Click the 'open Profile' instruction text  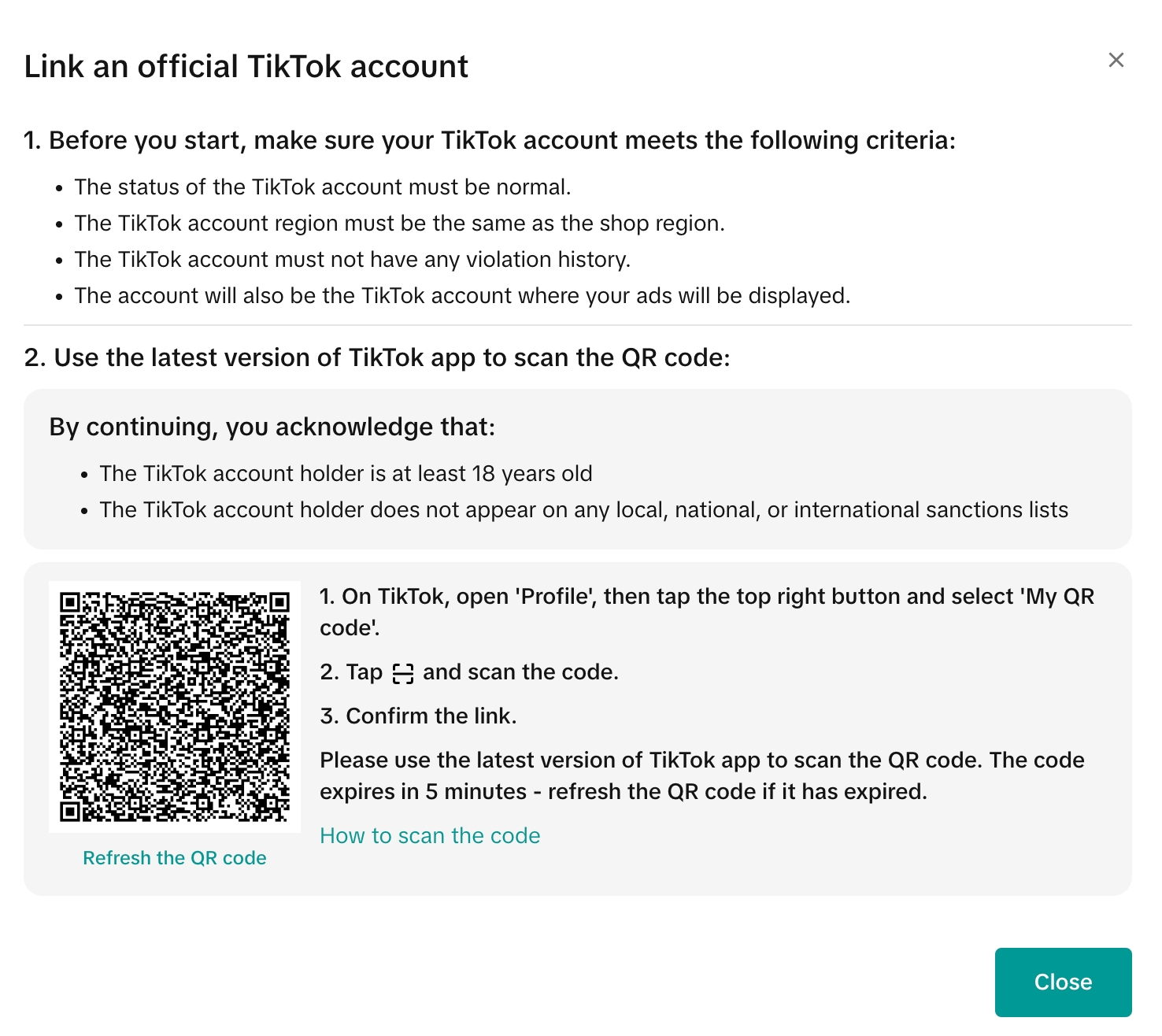[706, 597]
